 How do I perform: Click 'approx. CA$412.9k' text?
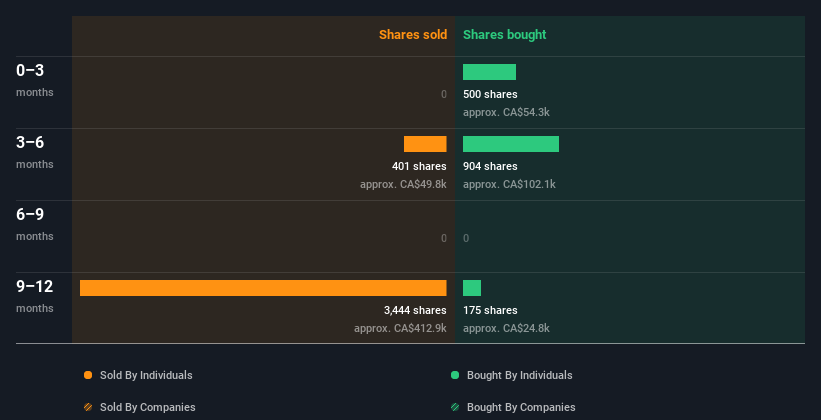[400, 328]
